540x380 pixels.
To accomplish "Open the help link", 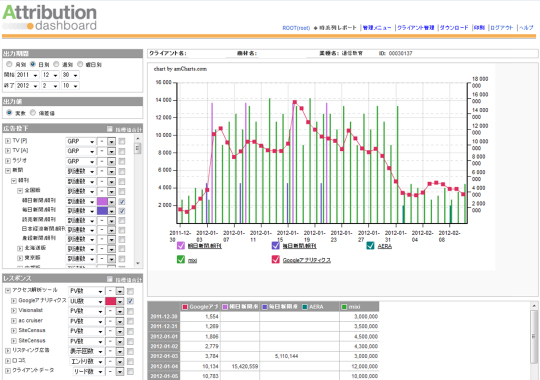I will pyautogui.click(x=526, y=28).
